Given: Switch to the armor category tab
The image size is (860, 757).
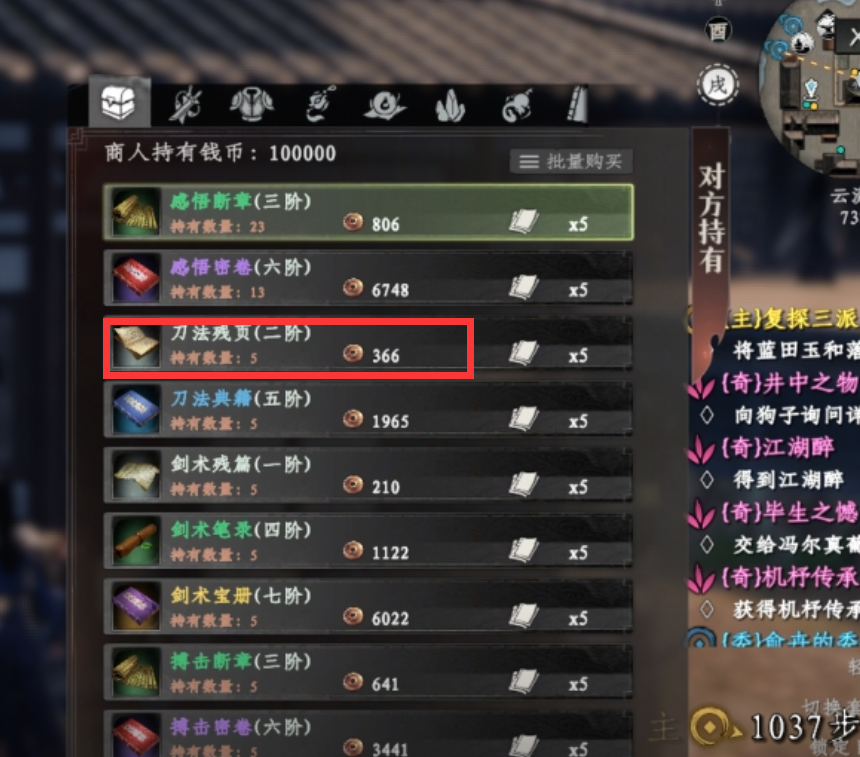Looking at the screenshot, I should (x=251, y=104).
